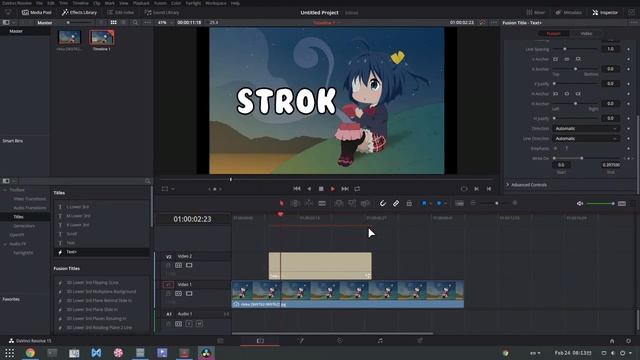Collapse the Toolbox tree

point(5,190)
